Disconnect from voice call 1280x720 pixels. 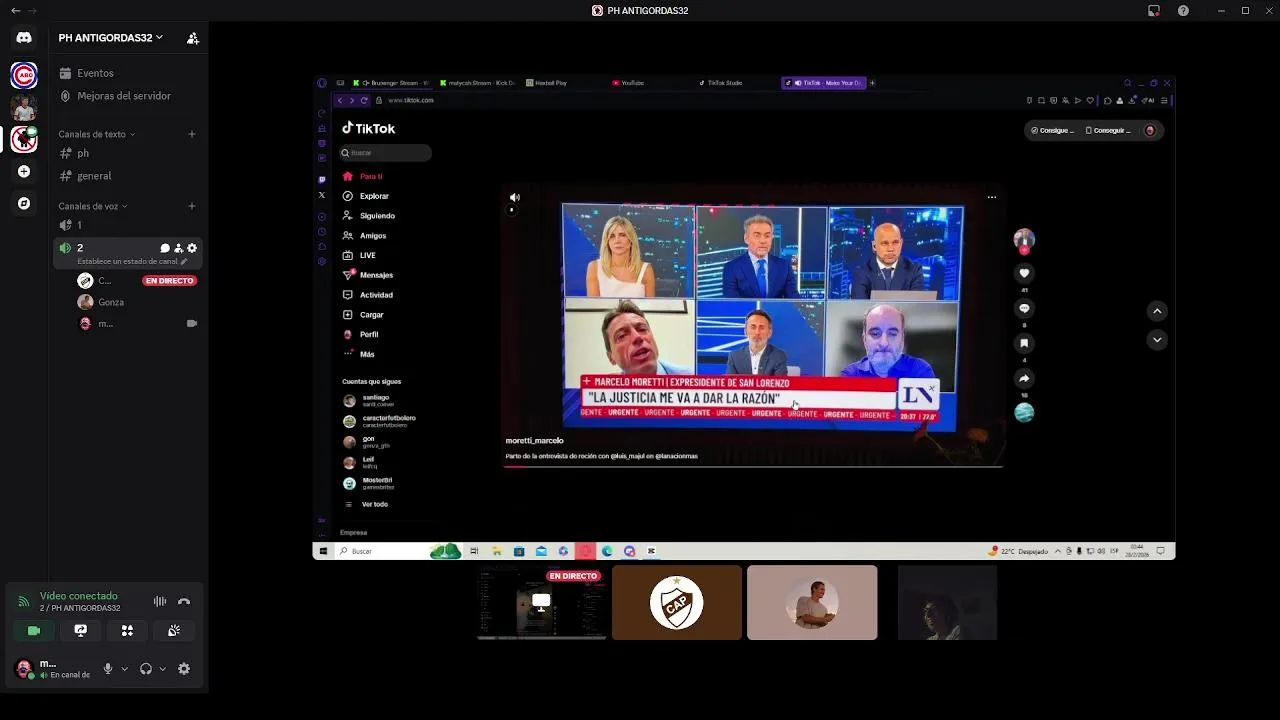tap(184, 601)
